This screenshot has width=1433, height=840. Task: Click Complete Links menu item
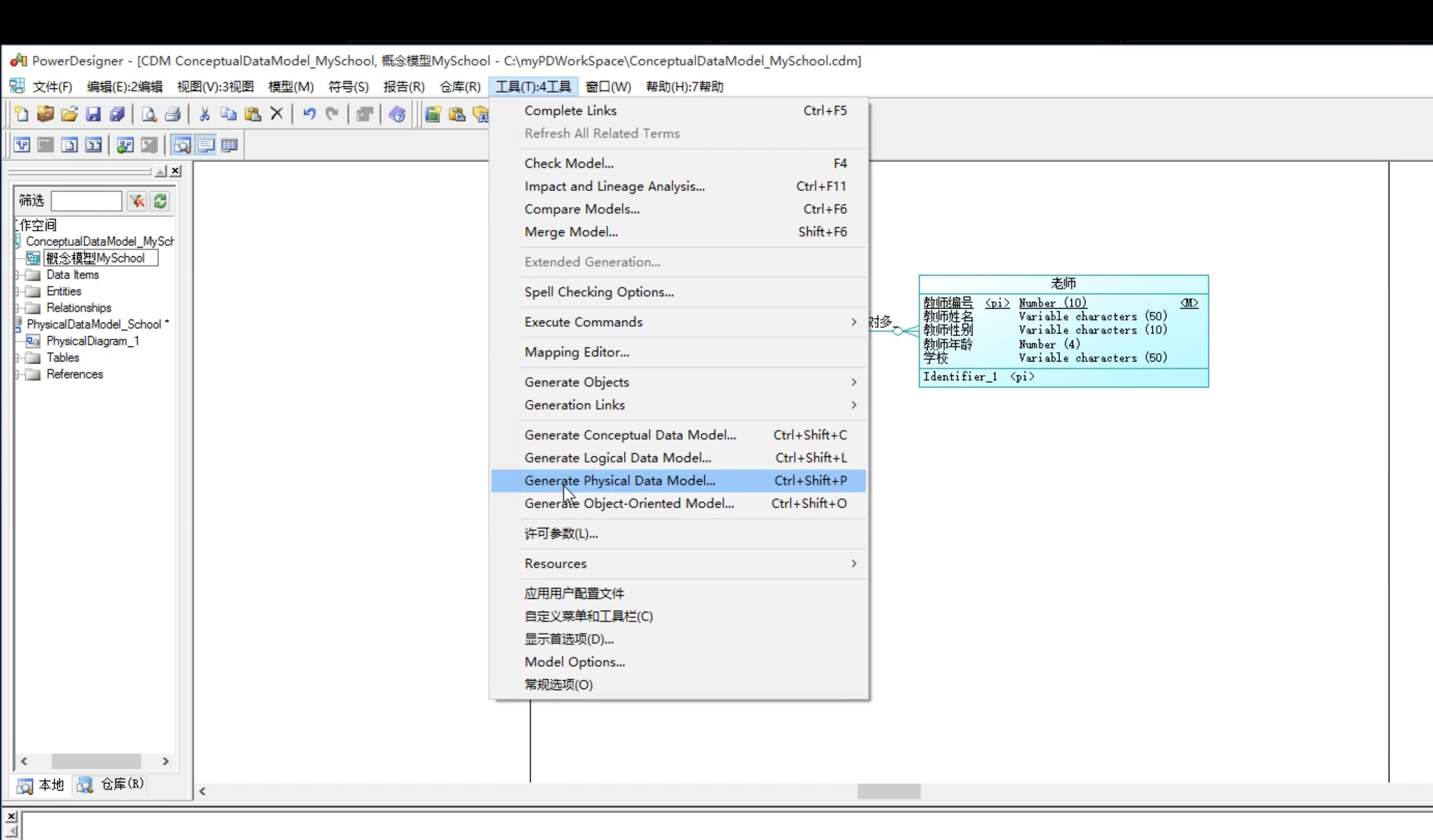(x=570, y=110)
